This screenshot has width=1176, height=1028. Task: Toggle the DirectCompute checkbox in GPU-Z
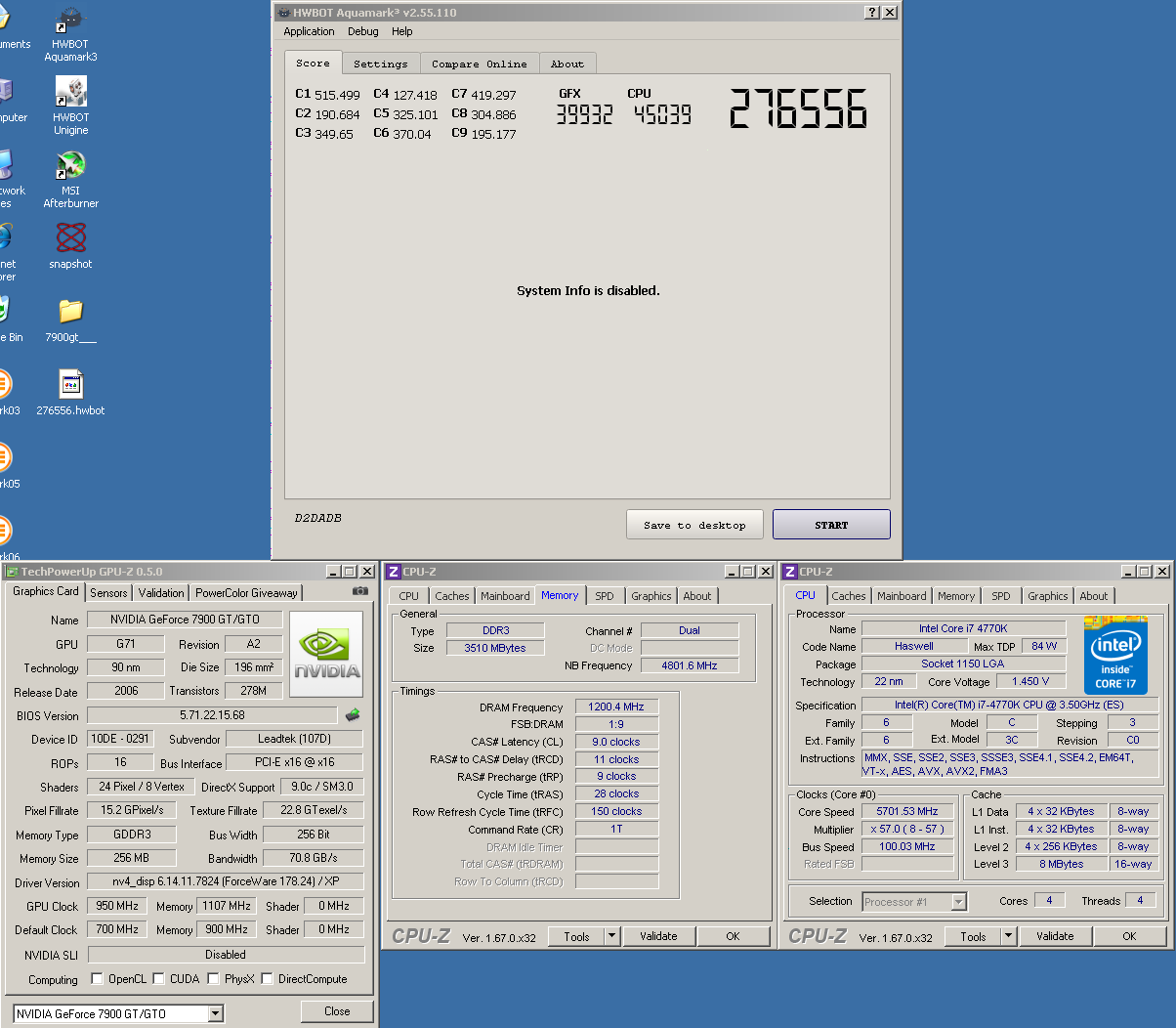point(267,978)
